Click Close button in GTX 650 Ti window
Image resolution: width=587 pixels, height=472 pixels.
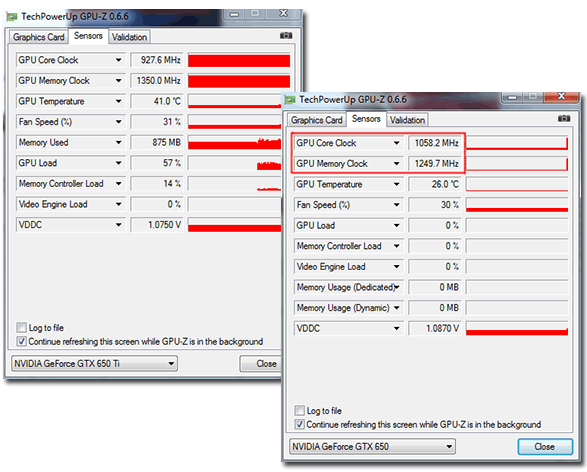click(x=261, y=363)
